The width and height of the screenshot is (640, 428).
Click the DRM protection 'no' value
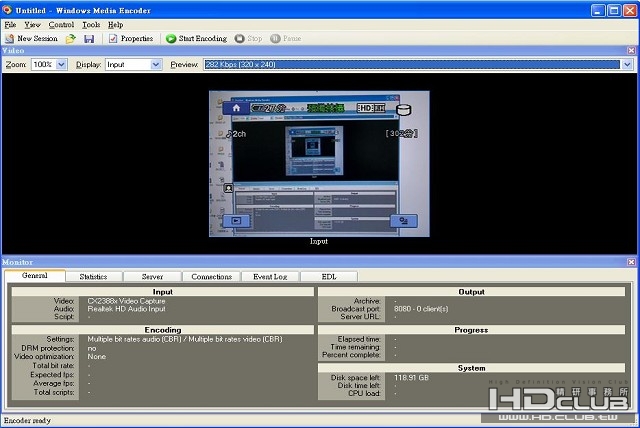[92, 348]
